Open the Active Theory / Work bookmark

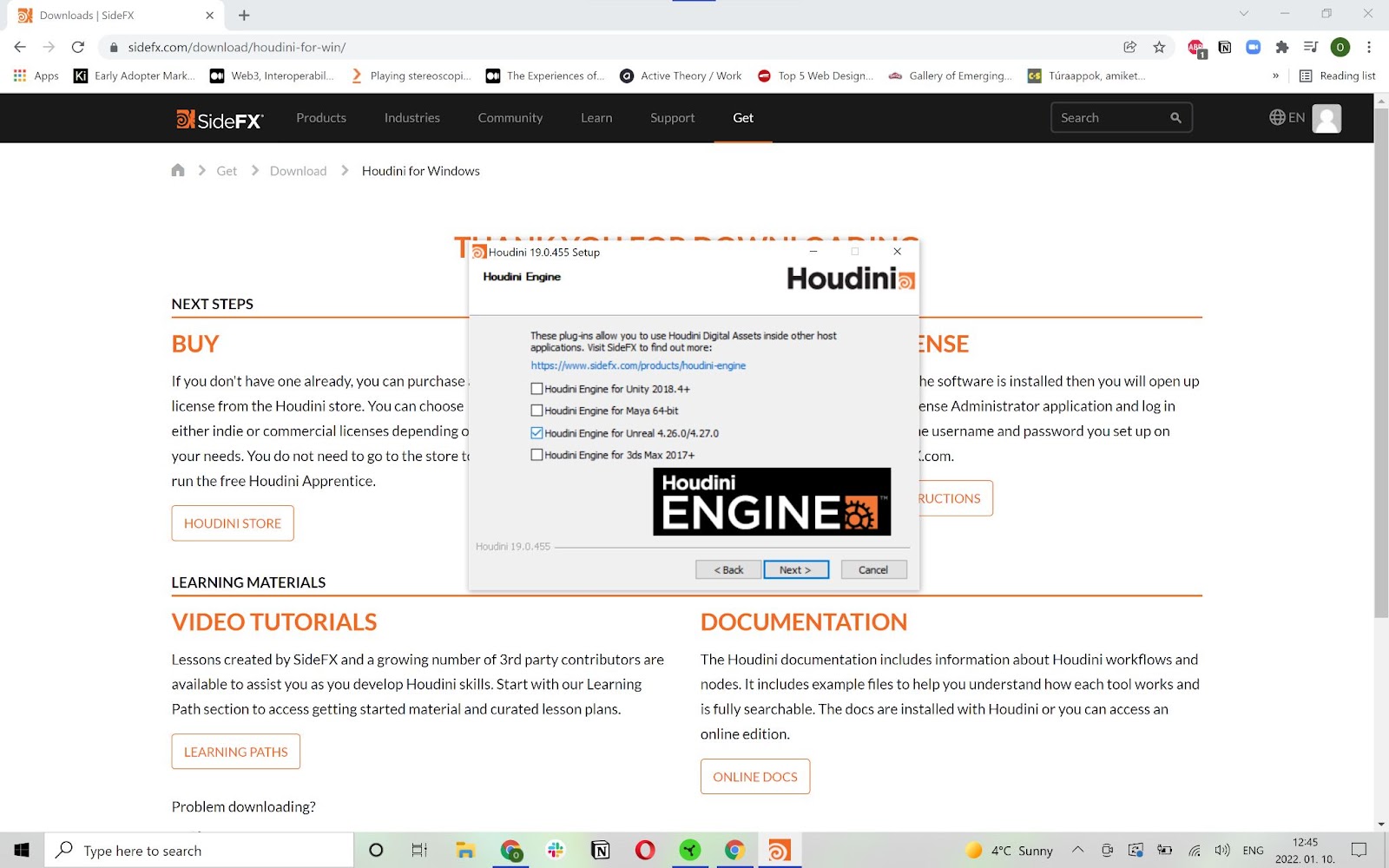point(681,76)
